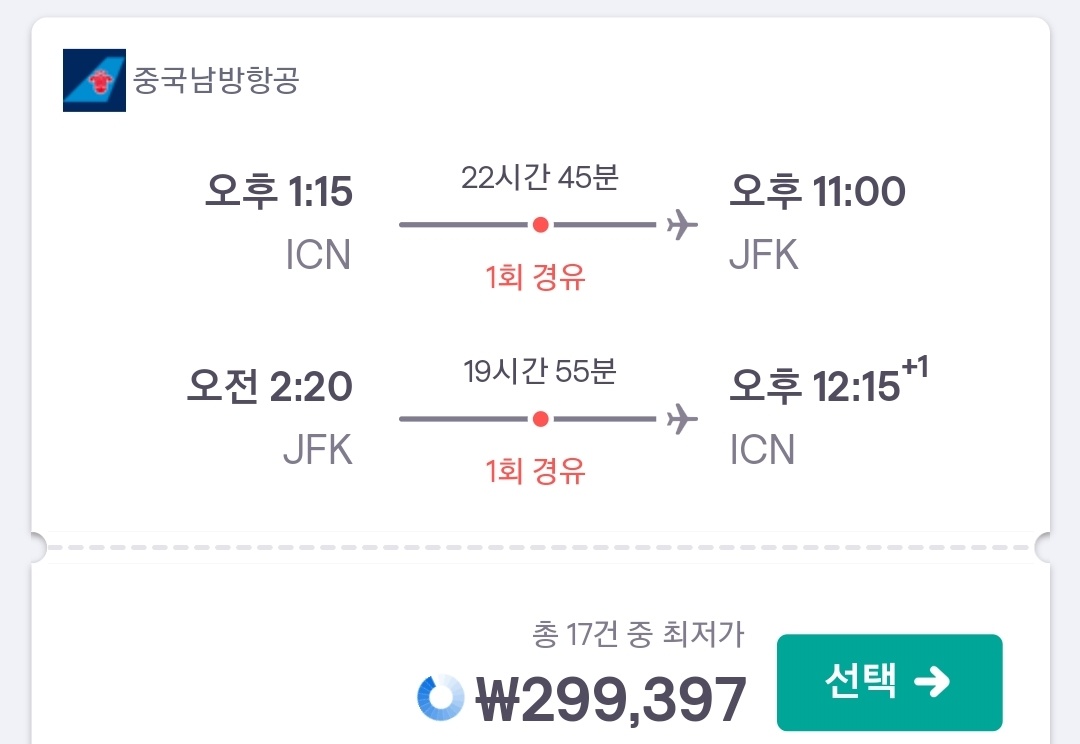Click the blue loading circle beside the price
Screen dimensions: 1080x744
point(441,697)
